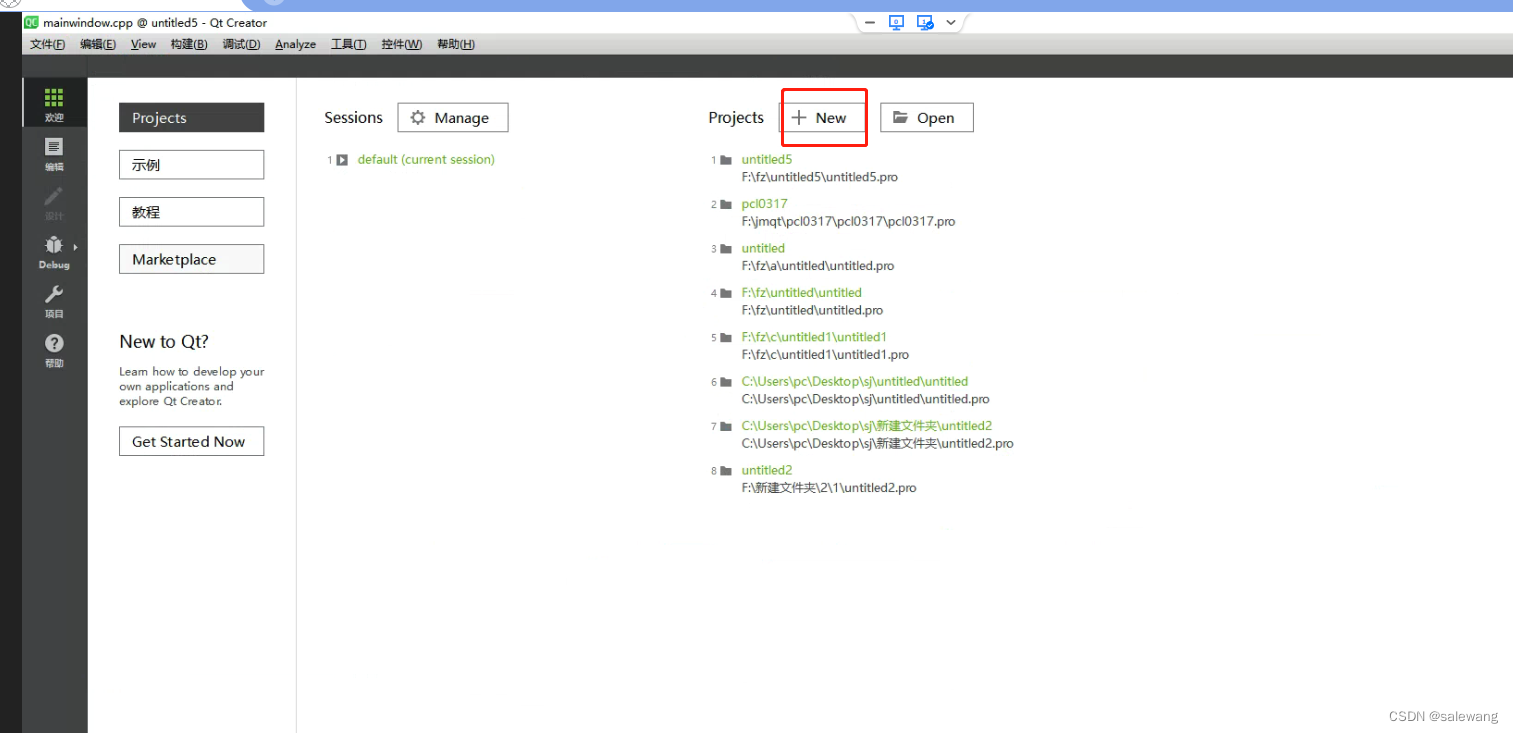Open the last recent project untitled2
This screenshot has height=733, width=1513.
tap(767, 470)
